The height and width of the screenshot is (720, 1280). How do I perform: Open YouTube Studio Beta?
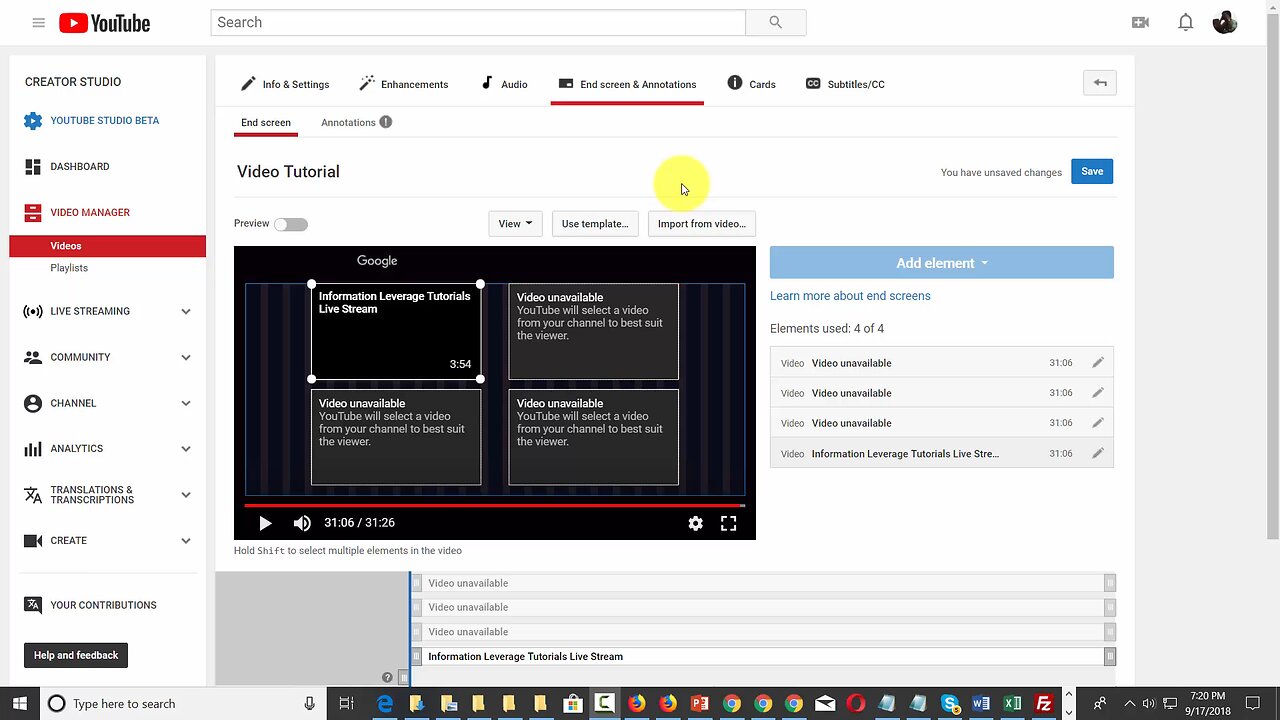click(104, 121)
